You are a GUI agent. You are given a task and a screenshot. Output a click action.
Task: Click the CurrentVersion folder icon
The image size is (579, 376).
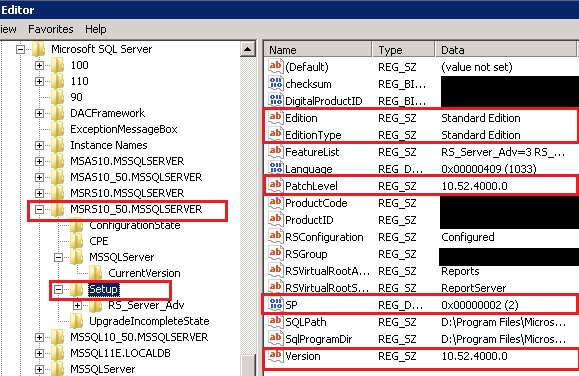click(x=96, y=273)
